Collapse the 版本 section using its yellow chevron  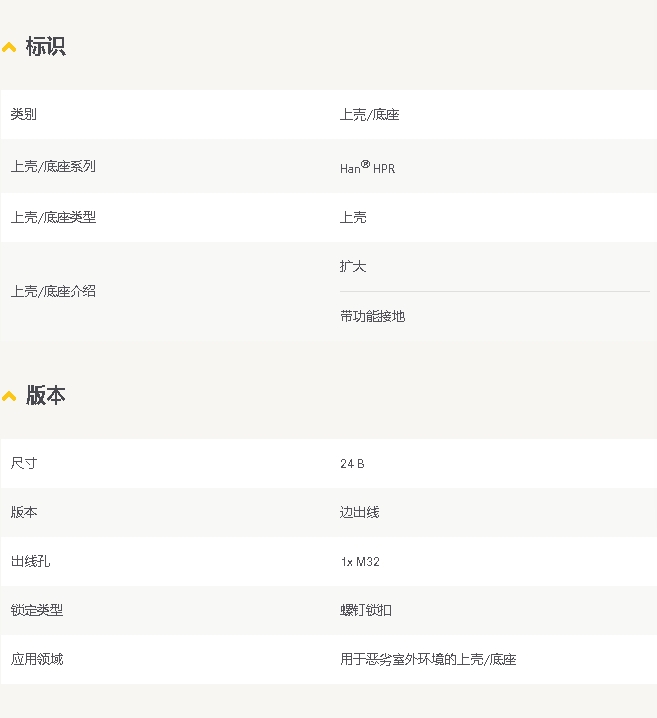[x=9, y=396]
